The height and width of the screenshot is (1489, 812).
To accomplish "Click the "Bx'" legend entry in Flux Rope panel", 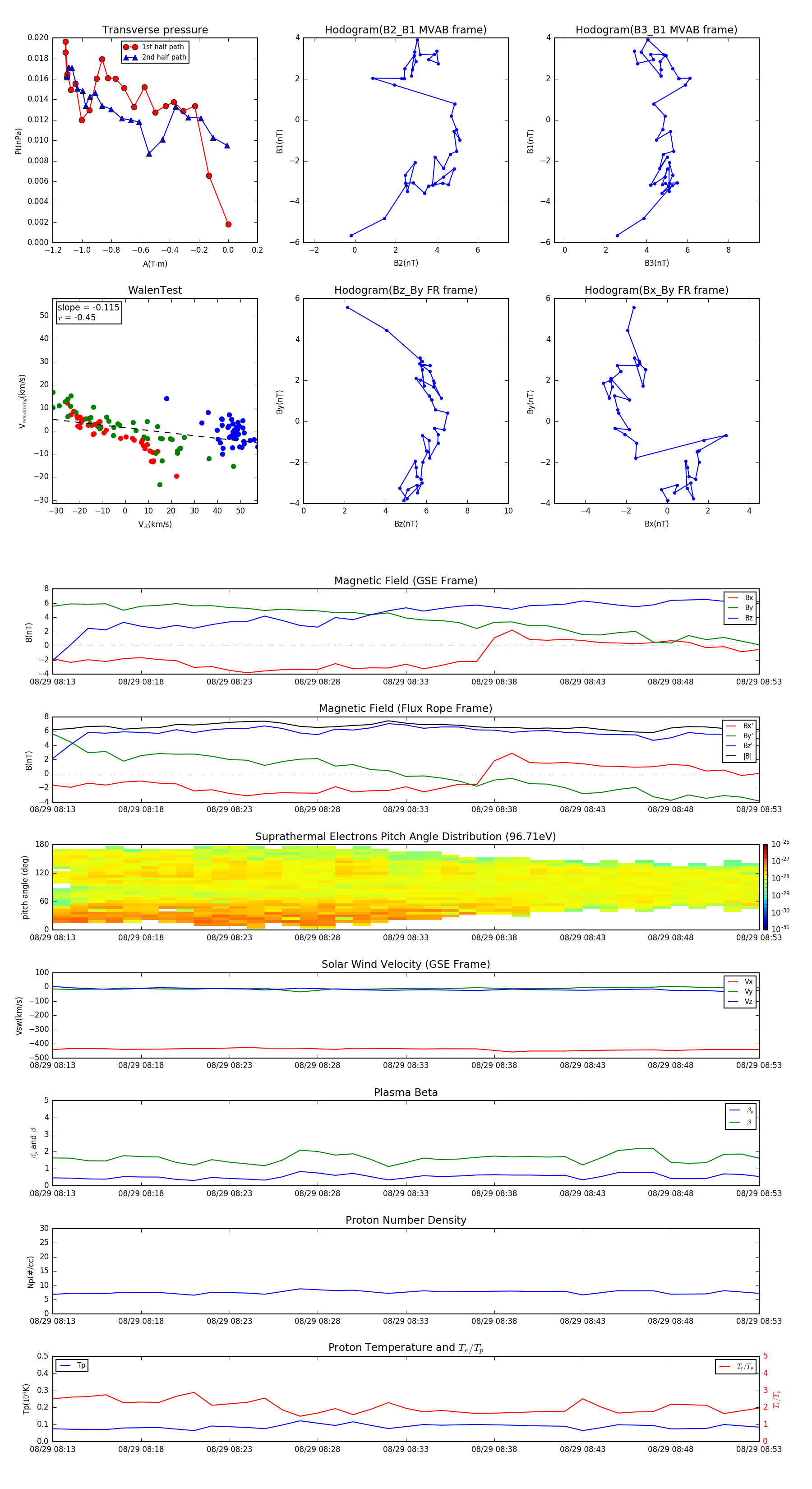I will click(x=739, y=726).
